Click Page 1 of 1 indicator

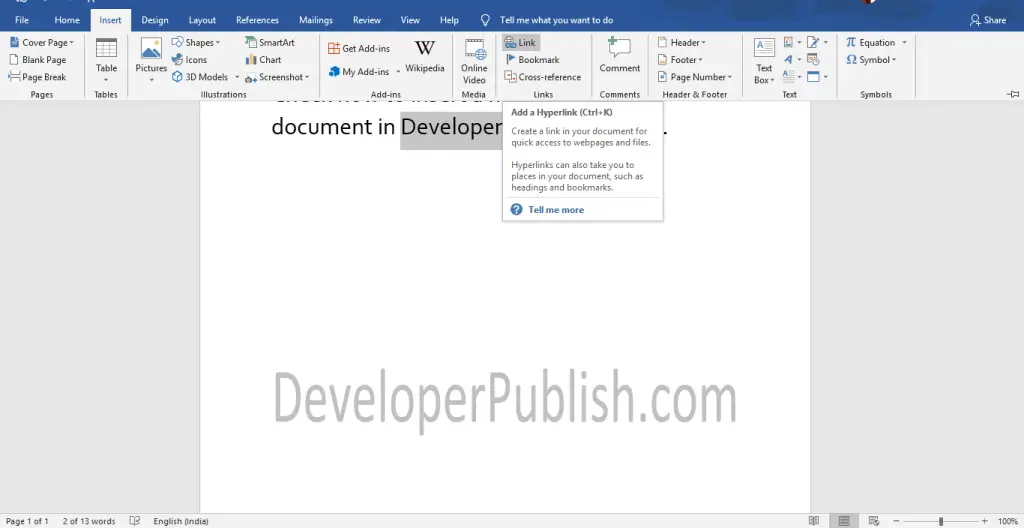pos(27,521)
